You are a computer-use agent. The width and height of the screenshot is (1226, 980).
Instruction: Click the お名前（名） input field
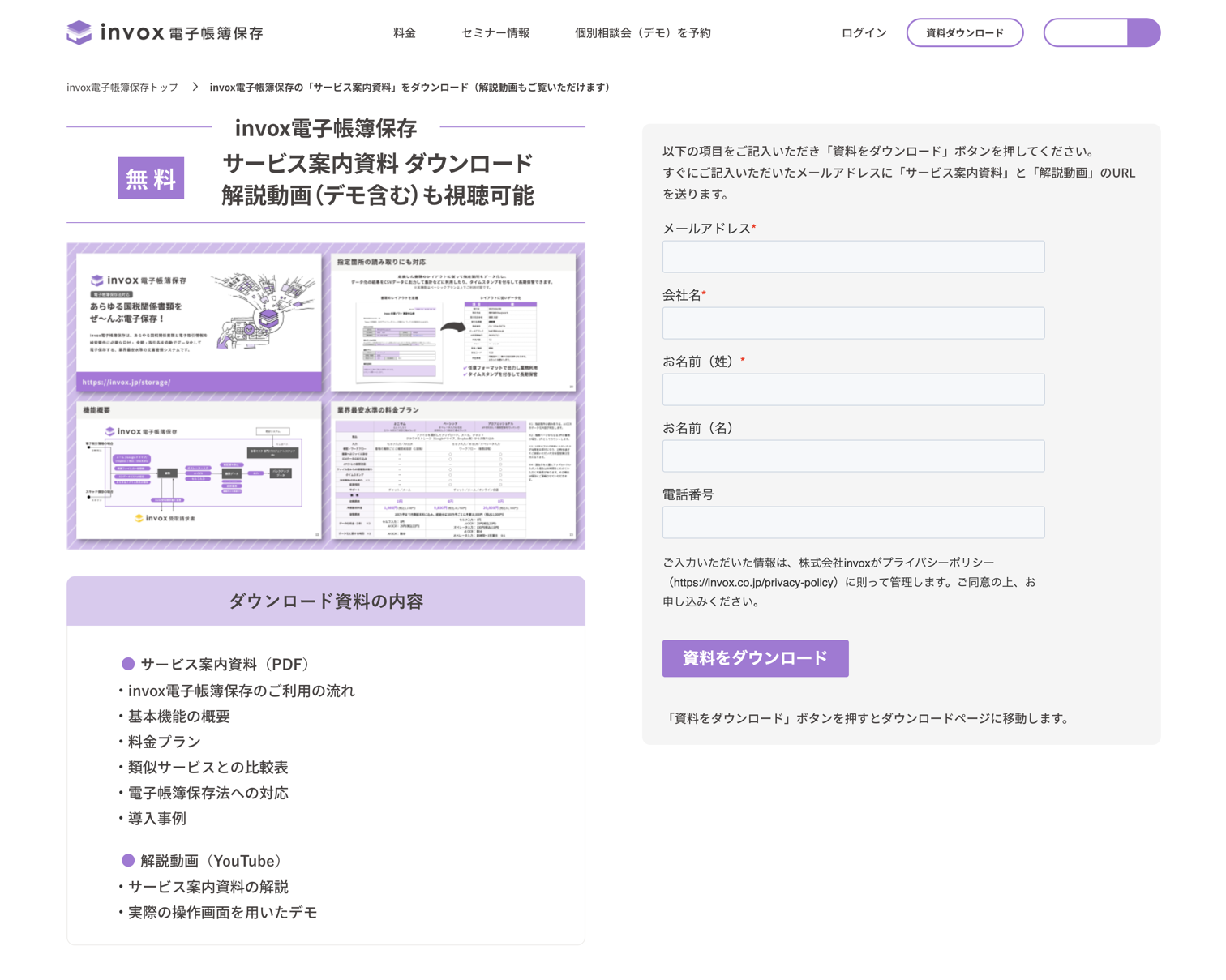point(853,456)
